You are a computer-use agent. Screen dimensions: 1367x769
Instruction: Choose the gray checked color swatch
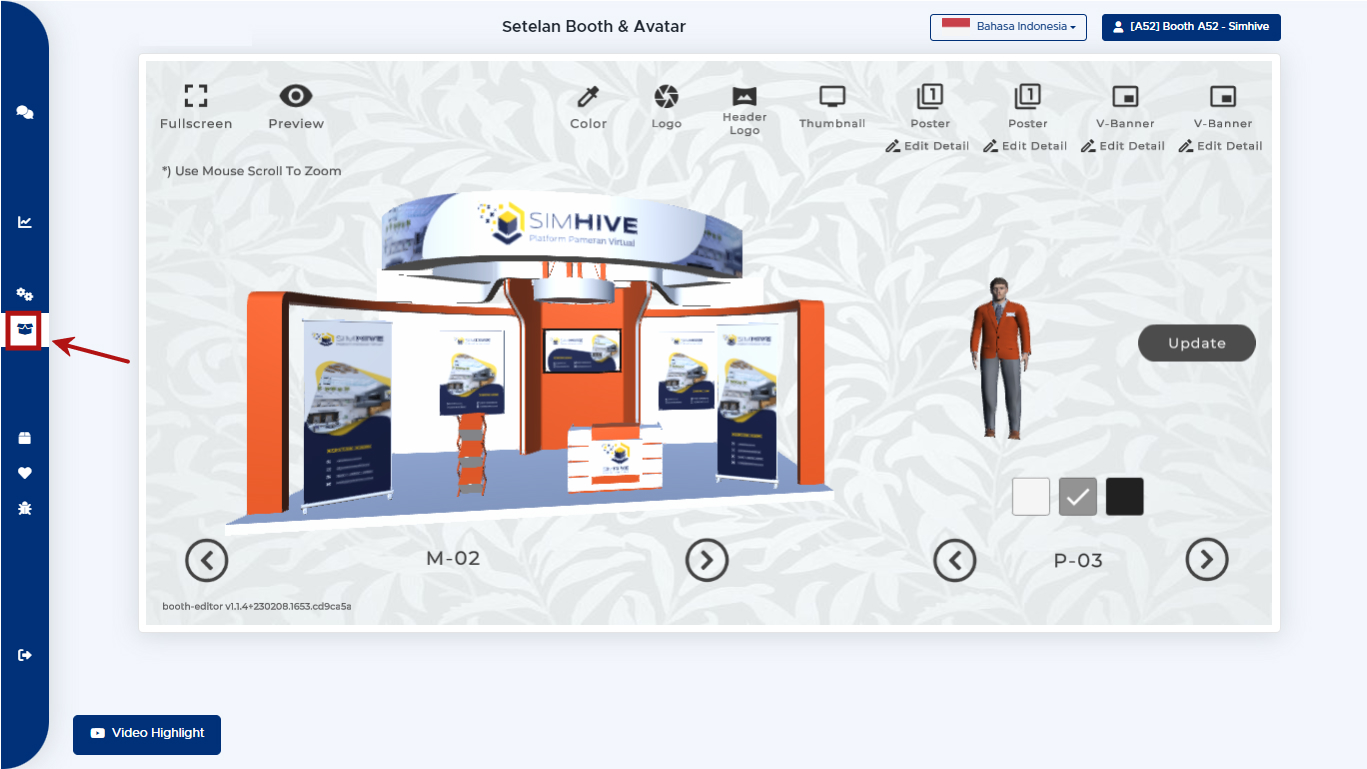(x=1078, y=496)
